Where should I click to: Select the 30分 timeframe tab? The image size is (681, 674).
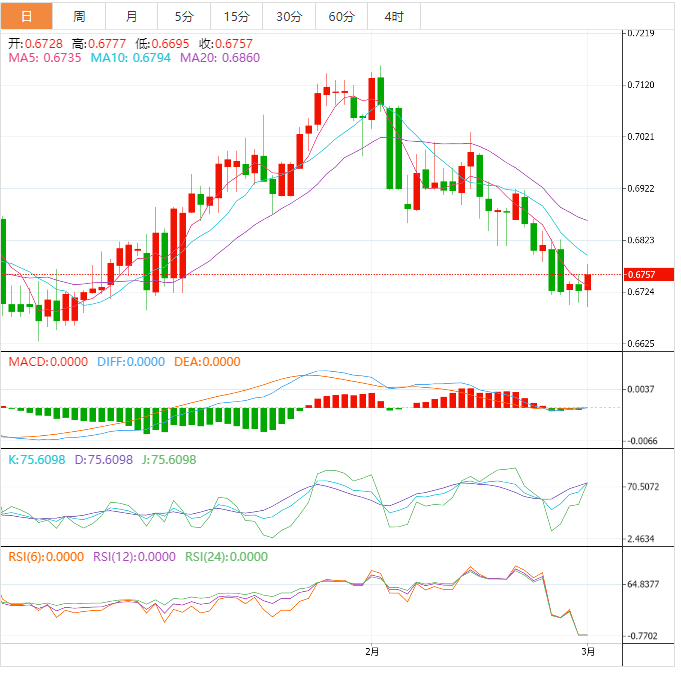[x=288, y=16]
